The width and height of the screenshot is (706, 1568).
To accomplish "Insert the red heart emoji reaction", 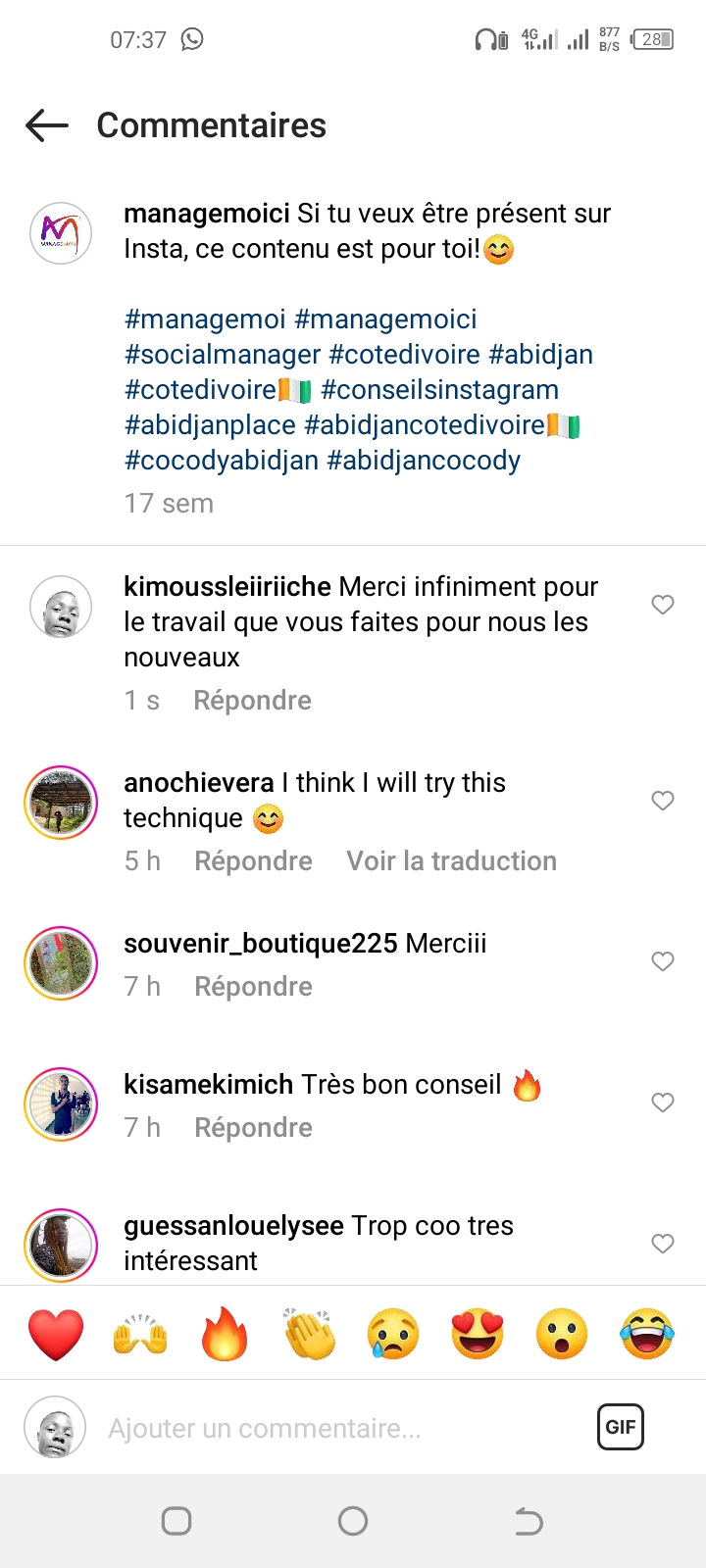I will coord(56,1334).
